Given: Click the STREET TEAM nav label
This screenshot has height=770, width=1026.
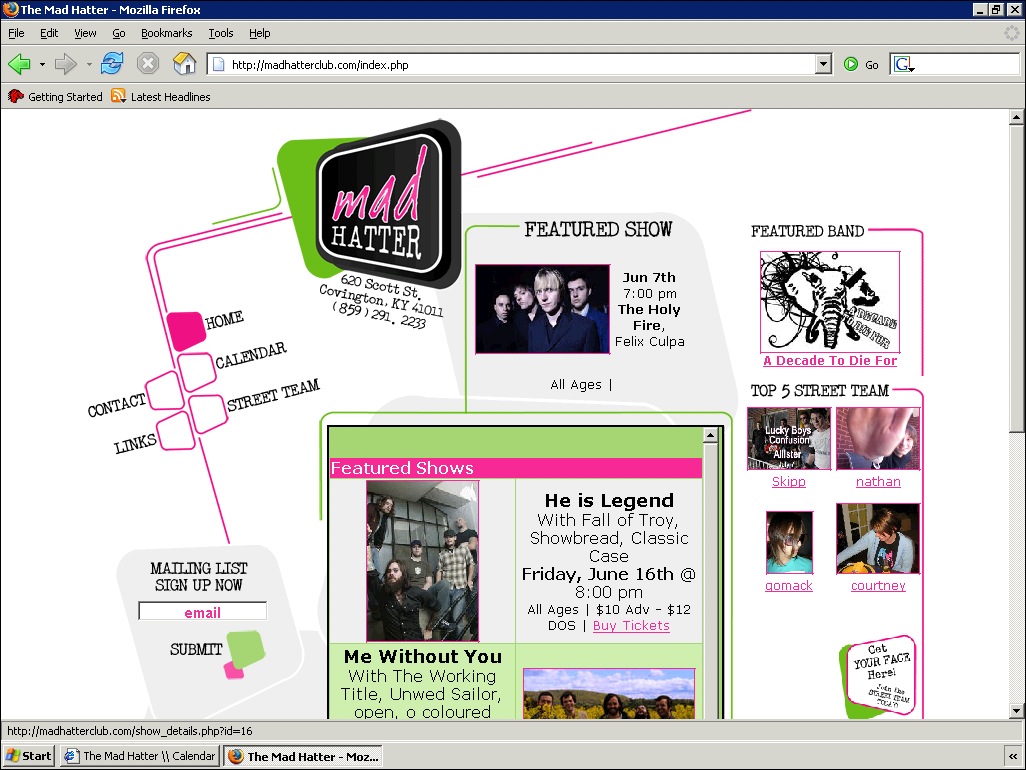Looking at the screenshot, I should click(x=274, y=395).
